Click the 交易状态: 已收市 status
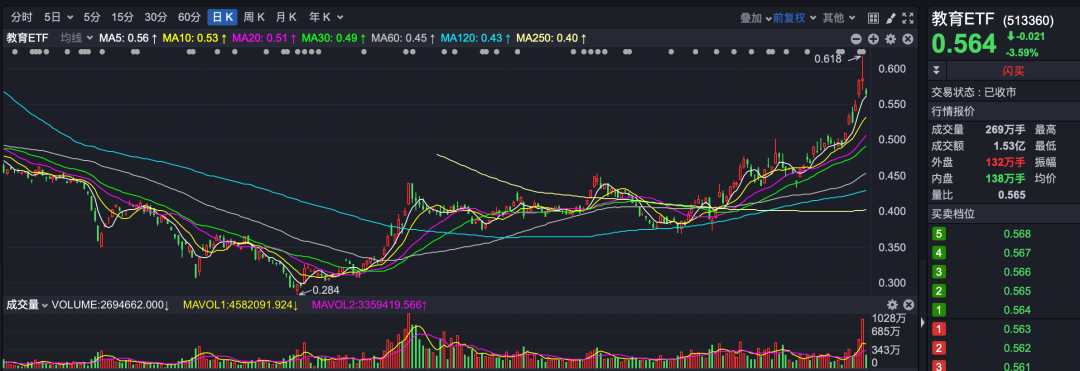Screen dimensions: 1080x371 click(x=974, y=92)
